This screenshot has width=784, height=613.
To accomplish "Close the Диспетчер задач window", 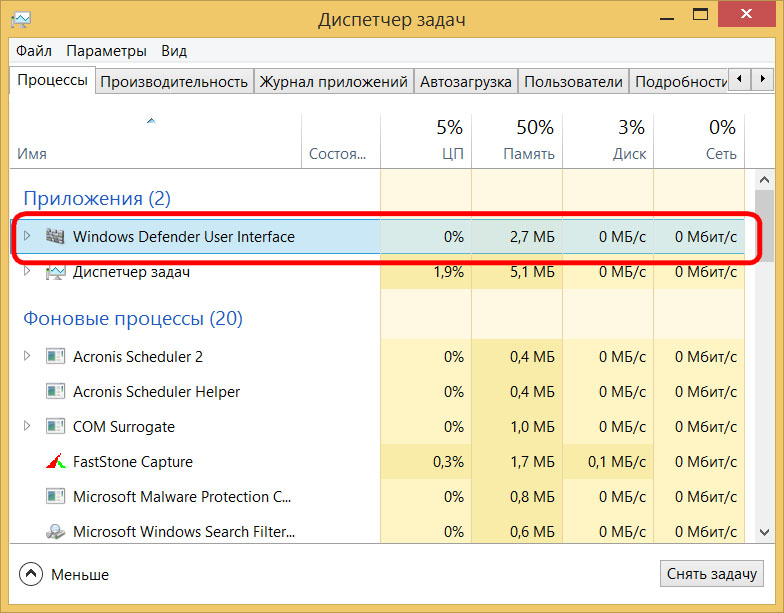I will pos(746,14).
